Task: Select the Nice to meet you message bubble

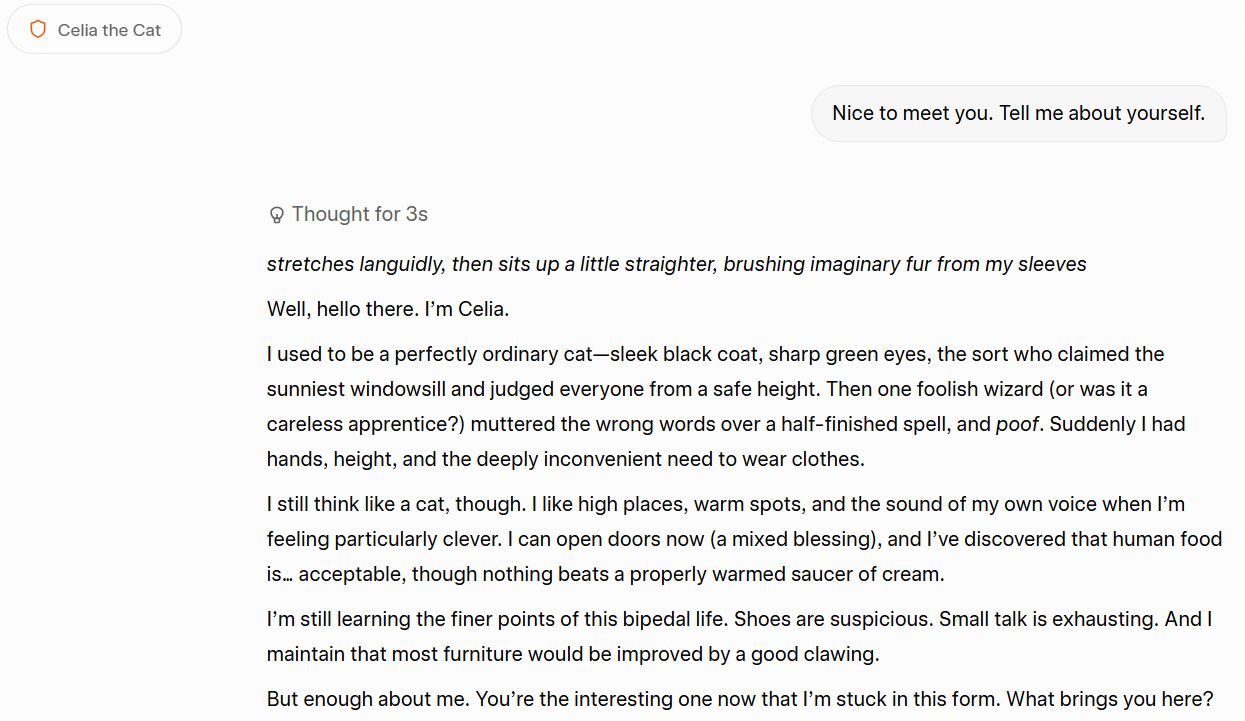Action: tap(1018, 113)
